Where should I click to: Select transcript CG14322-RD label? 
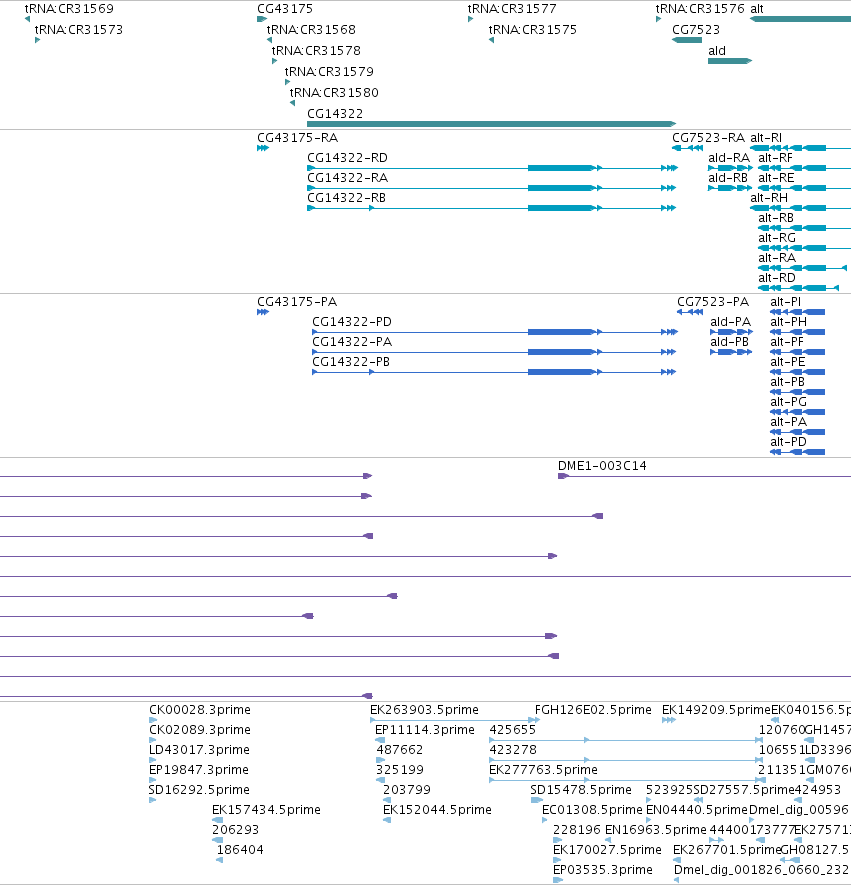[x=347, y=157]
